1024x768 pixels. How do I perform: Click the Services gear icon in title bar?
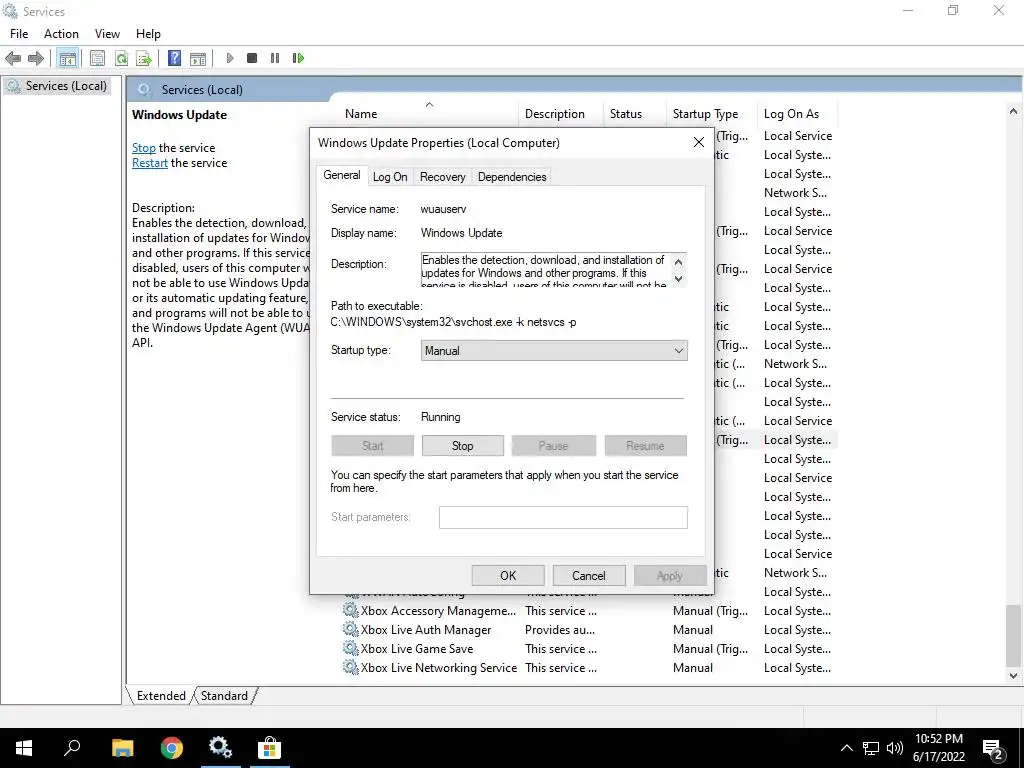tap(10, 11)
